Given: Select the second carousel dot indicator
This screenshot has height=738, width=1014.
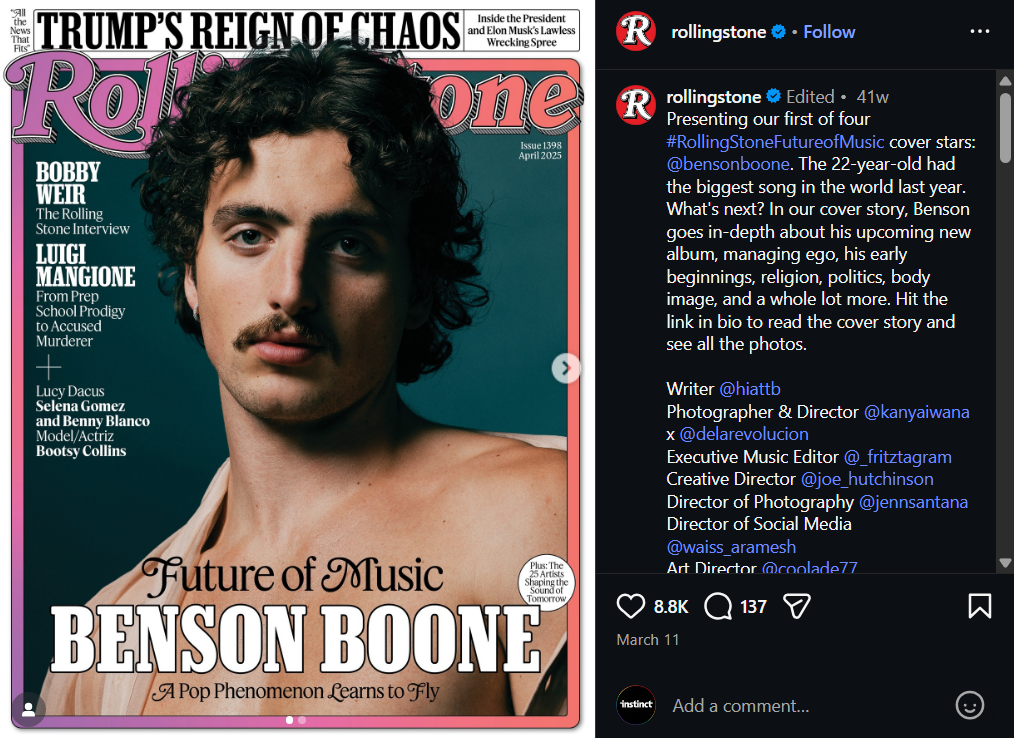Looking at the screenshot, I should point(302,720).
